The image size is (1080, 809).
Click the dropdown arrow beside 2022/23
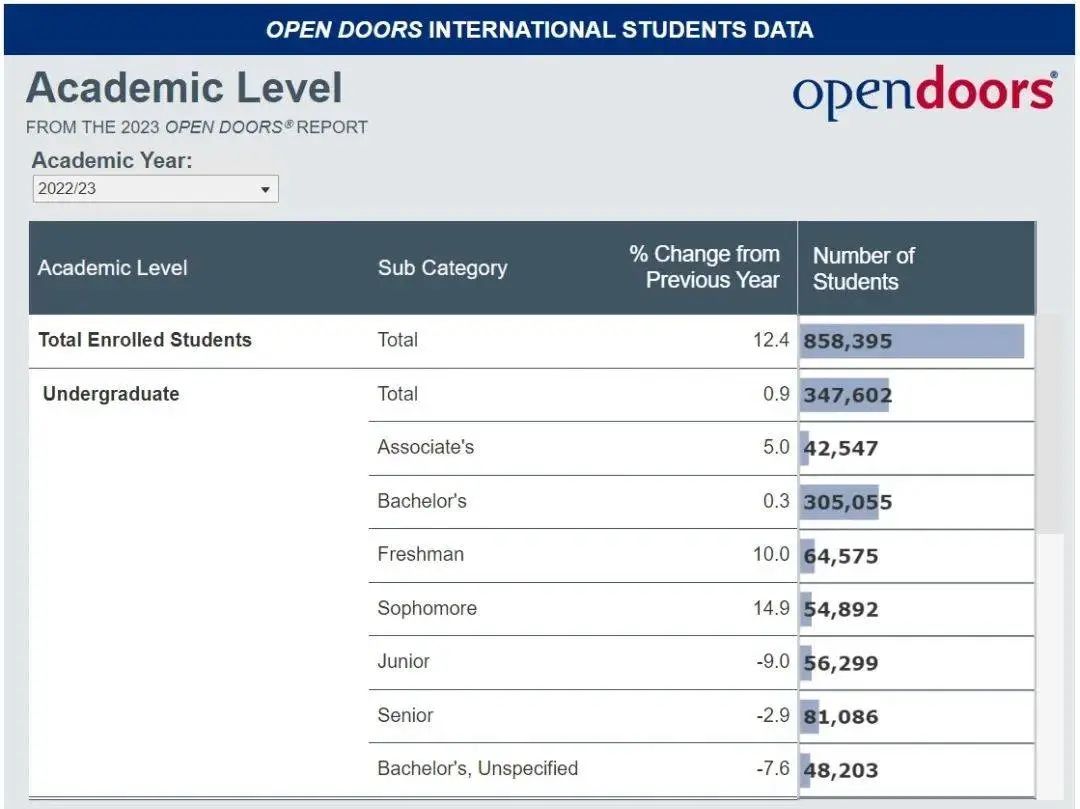[x=264, y=189]
